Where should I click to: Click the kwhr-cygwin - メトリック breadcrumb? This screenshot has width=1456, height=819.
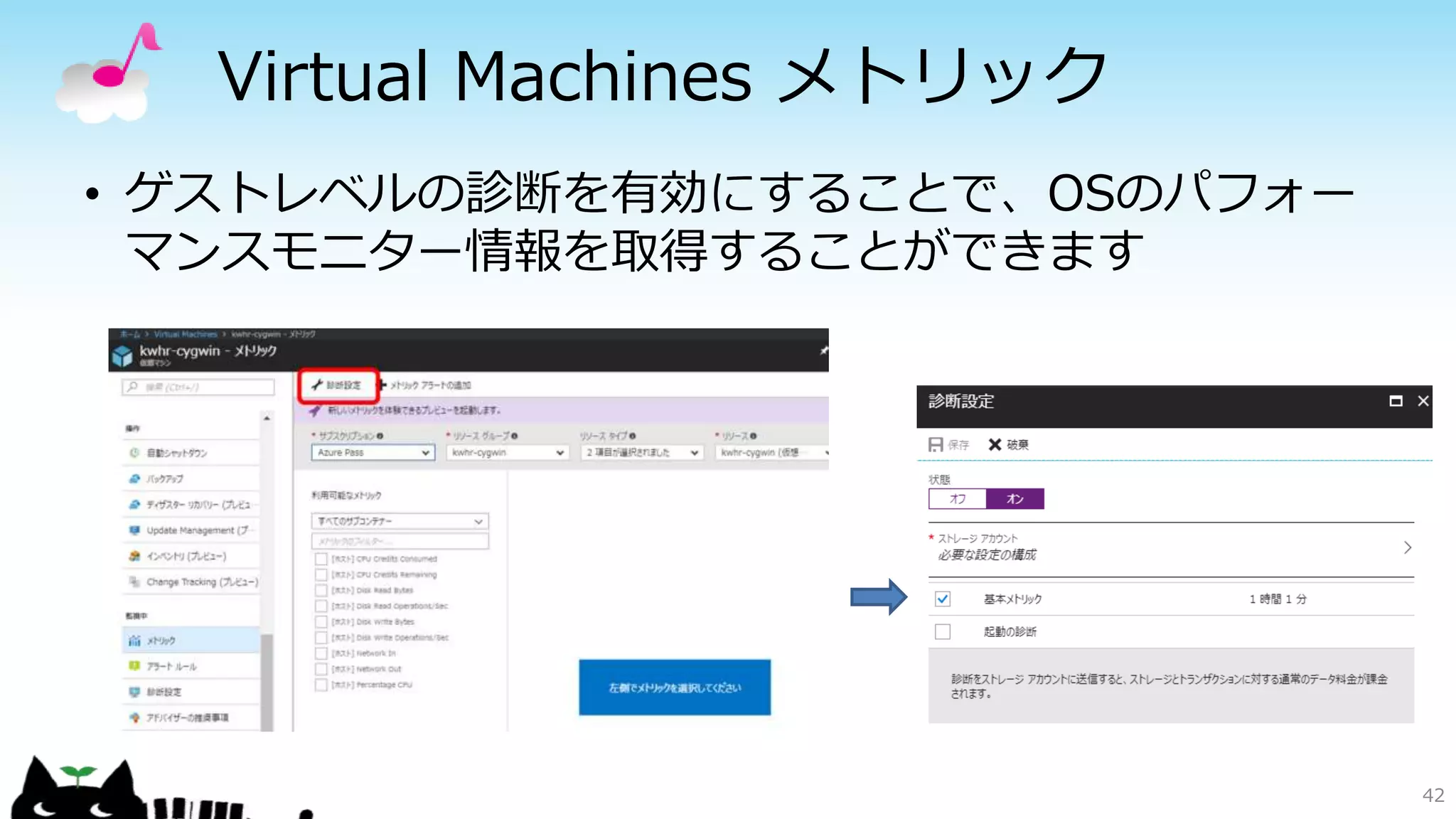273,334
